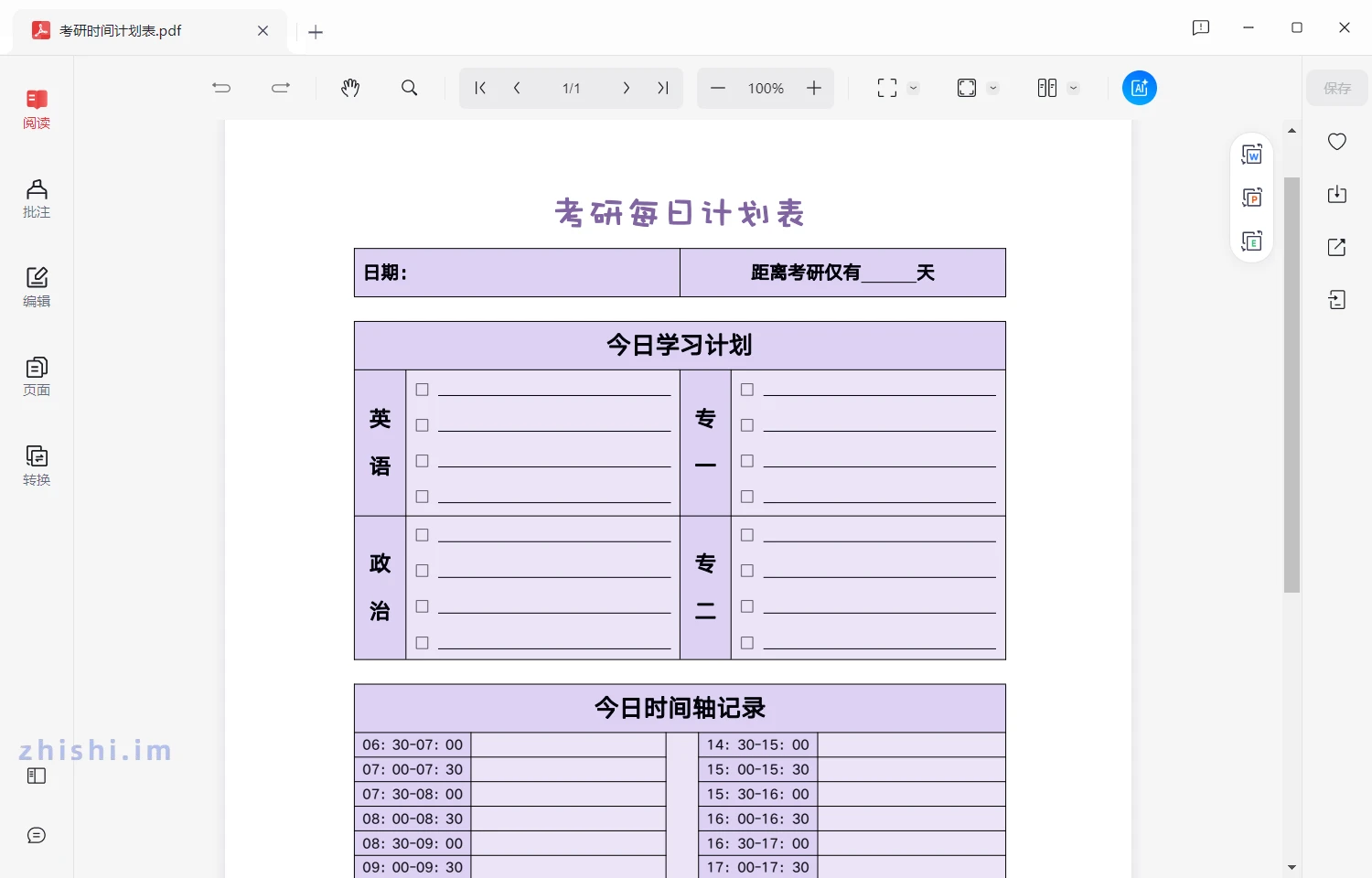Click the 今日学习计划 heading
Viewport: 1372px width, 878px height.
pyautogui.click(x=680, y=346)
